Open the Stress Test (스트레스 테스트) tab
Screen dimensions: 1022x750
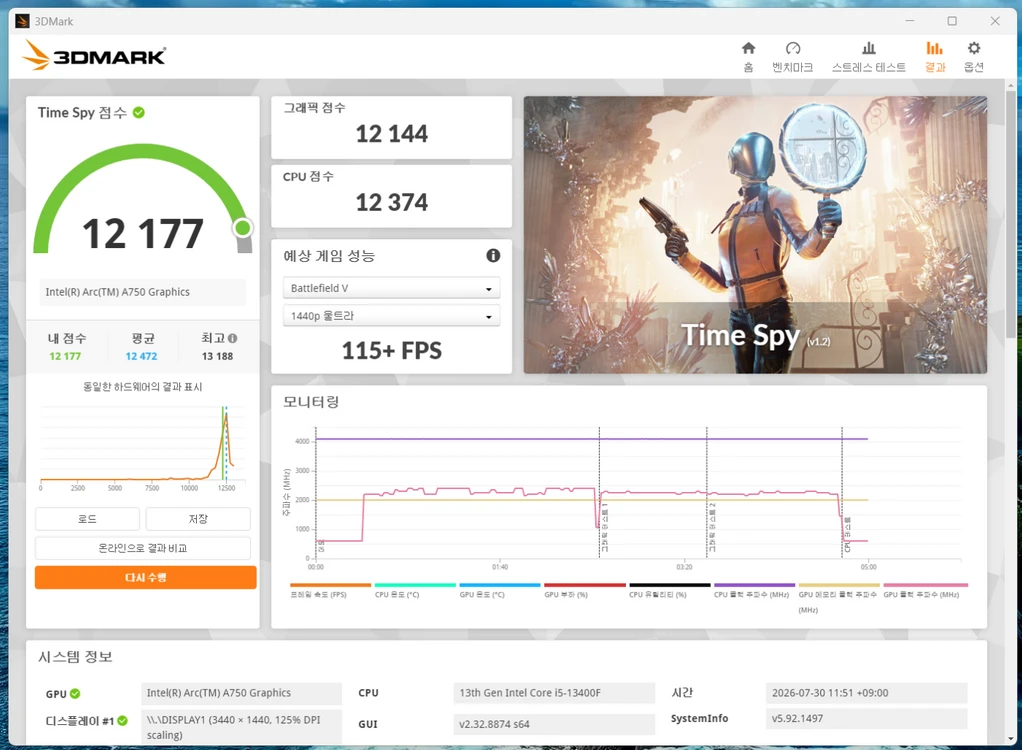point(868,57)
